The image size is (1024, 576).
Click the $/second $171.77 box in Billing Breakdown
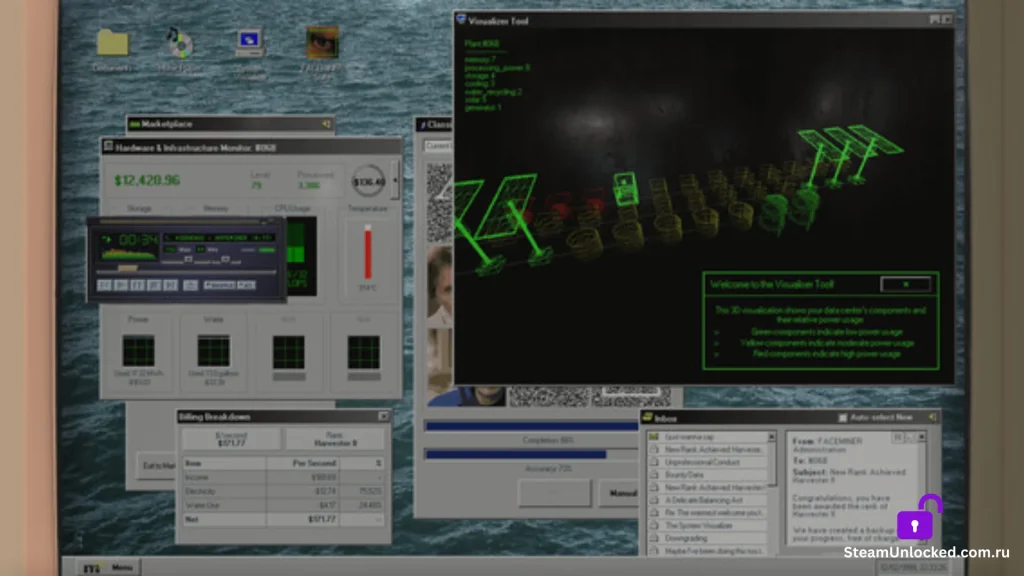[231, 439]
